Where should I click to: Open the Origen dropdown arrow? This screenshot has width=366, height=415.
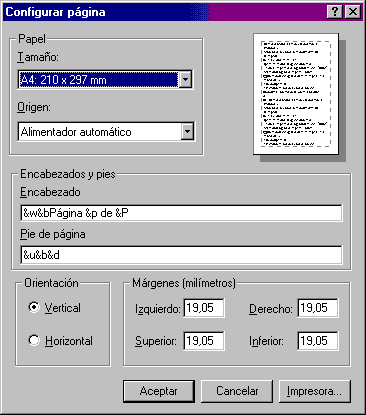pos(187,132)
